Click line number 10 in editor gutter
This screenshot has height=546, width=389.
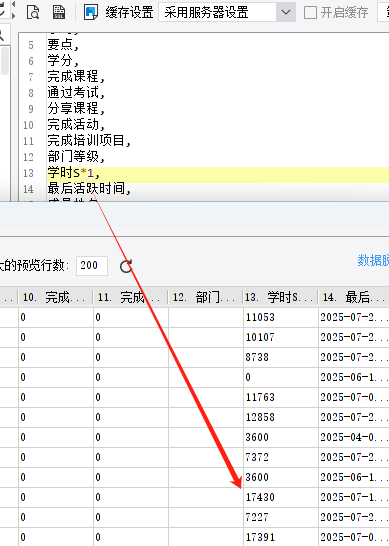(28, 125)
